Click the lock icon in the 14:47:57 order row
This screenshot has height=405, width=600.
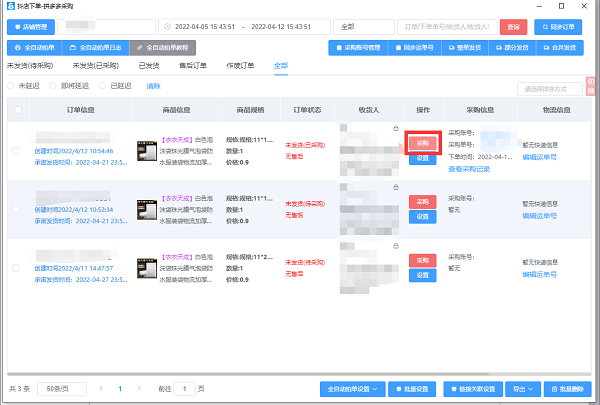click(396, 245)
